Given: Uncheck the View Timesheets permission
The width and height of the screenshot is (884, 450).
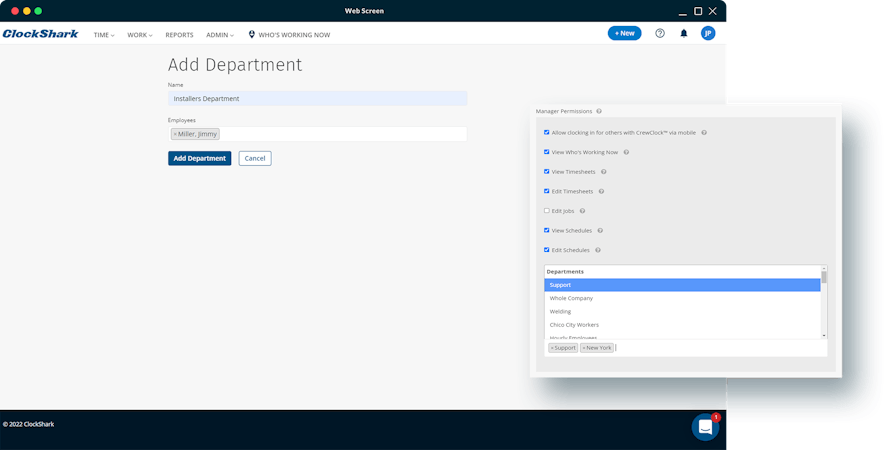Looking at the screenshot, I should tap(547, 172).
